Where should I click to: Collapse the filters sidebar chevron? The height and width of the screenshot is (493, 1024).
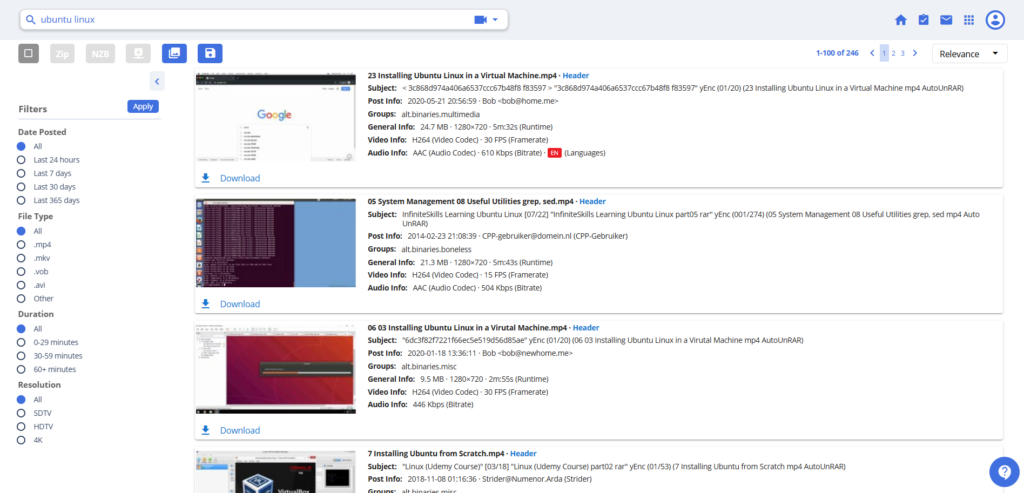(x=157, y=82)
